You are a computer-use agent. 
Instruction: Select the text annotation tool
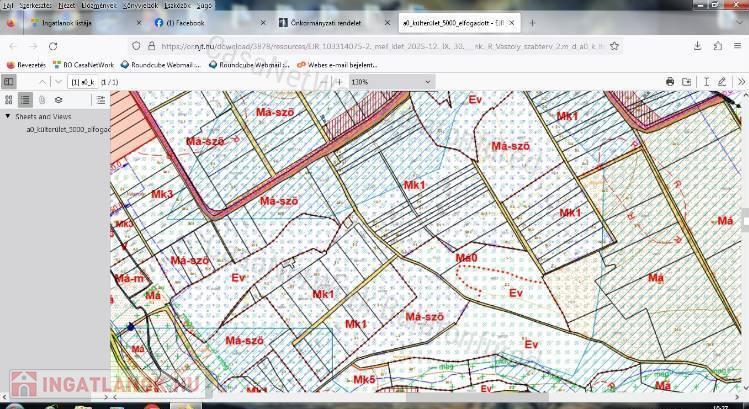tap(707, 82)
